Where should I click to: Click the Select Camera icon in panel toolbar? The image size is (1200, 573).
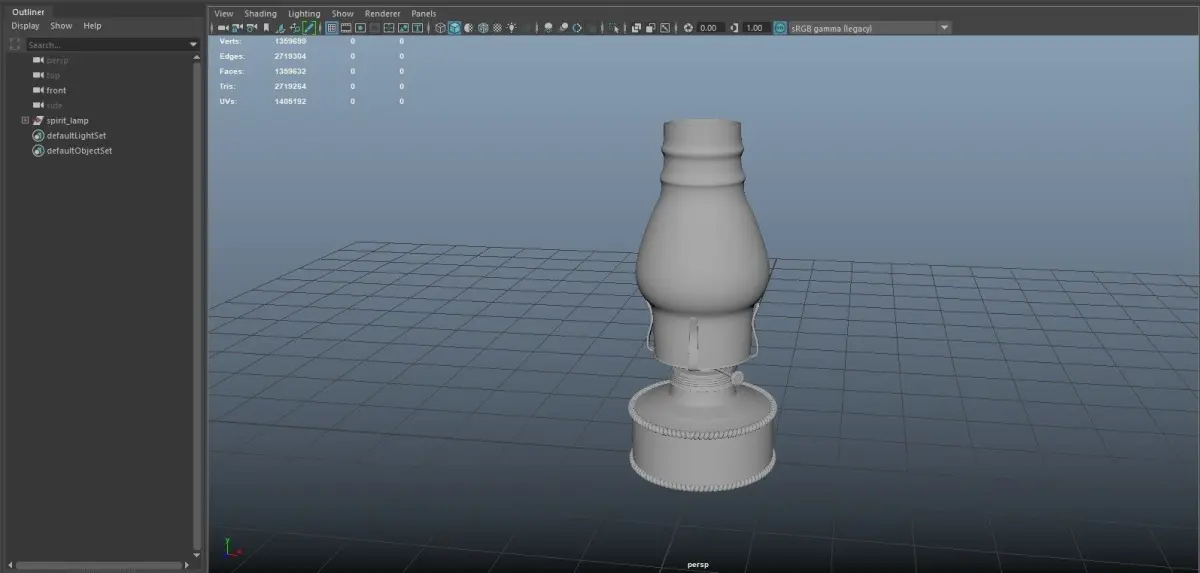223,28
